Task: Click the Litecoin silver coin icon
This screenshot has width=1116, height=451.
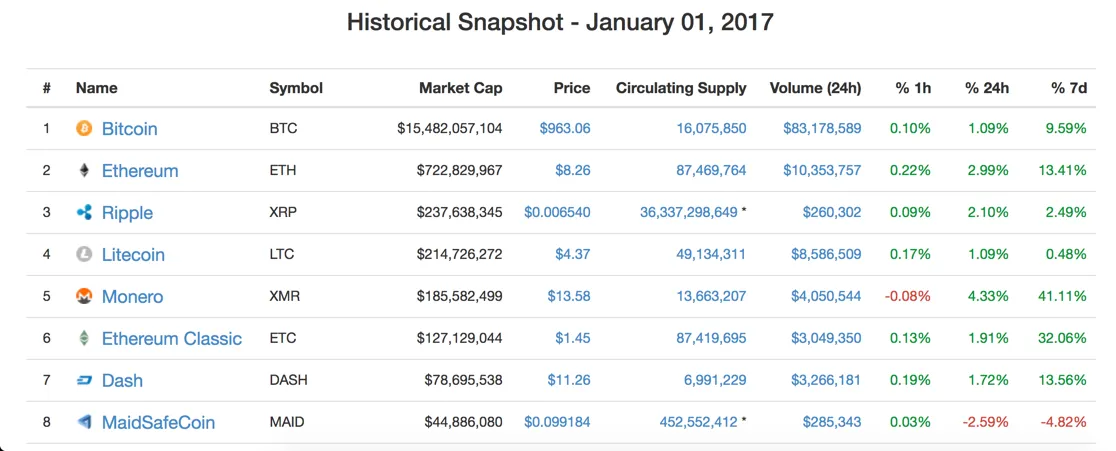Action: pos(84,255)
